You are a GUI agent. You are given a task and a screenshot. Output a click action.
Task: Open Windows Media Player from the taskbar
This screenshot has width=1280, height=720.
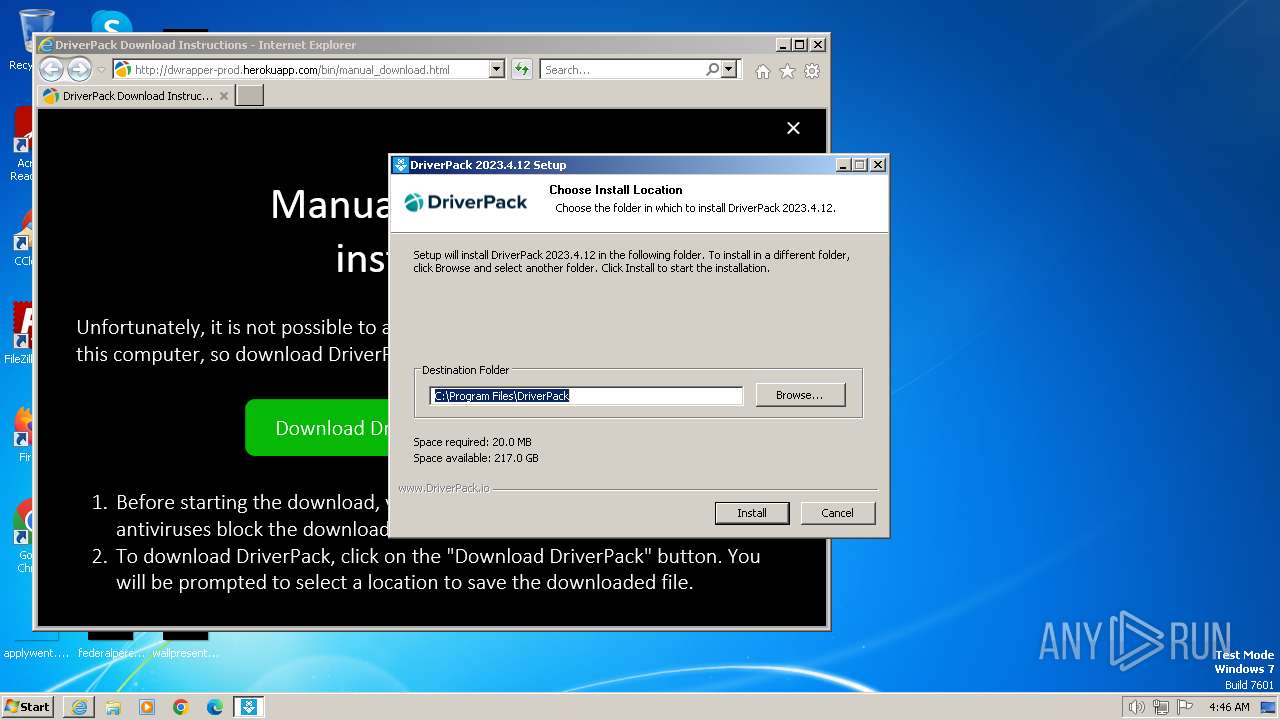point(147,707)
